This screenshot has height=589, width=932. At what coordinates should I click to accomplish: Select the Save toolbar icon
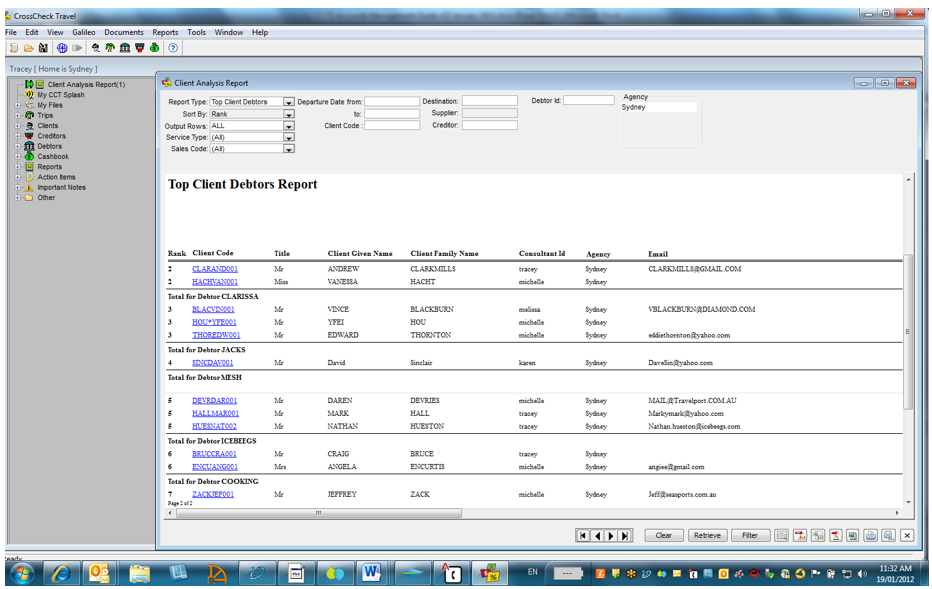click(42, 47)
